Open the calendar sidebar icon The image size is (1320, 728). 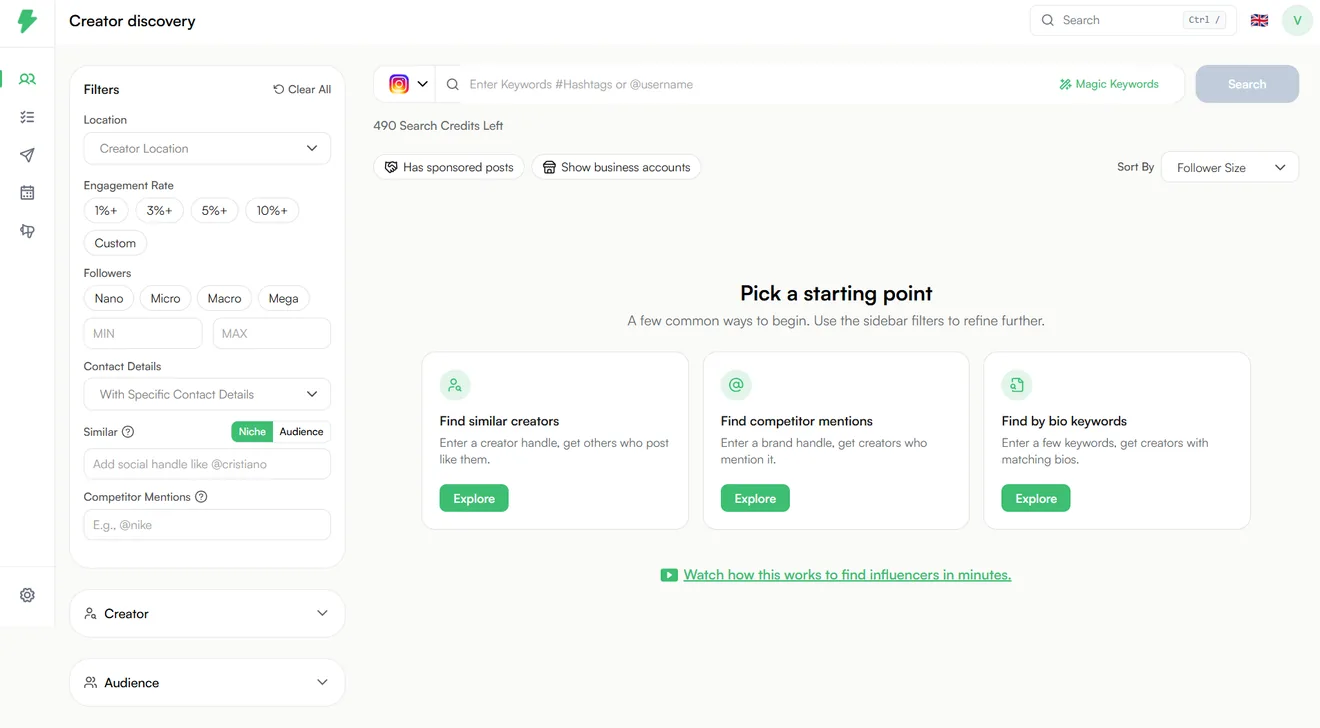(x=27, y=193)
